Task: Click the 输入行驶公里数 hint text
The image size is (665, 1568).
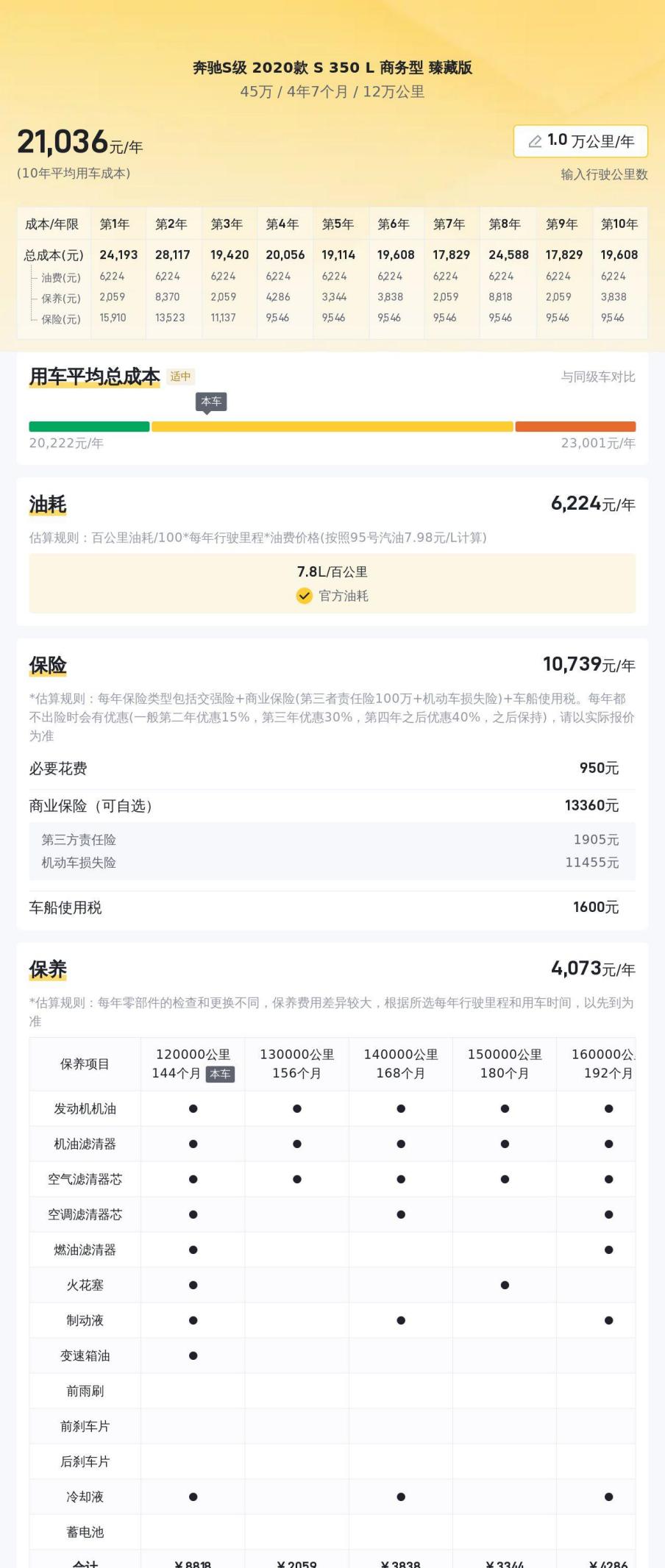Action: tap(604, 175)
